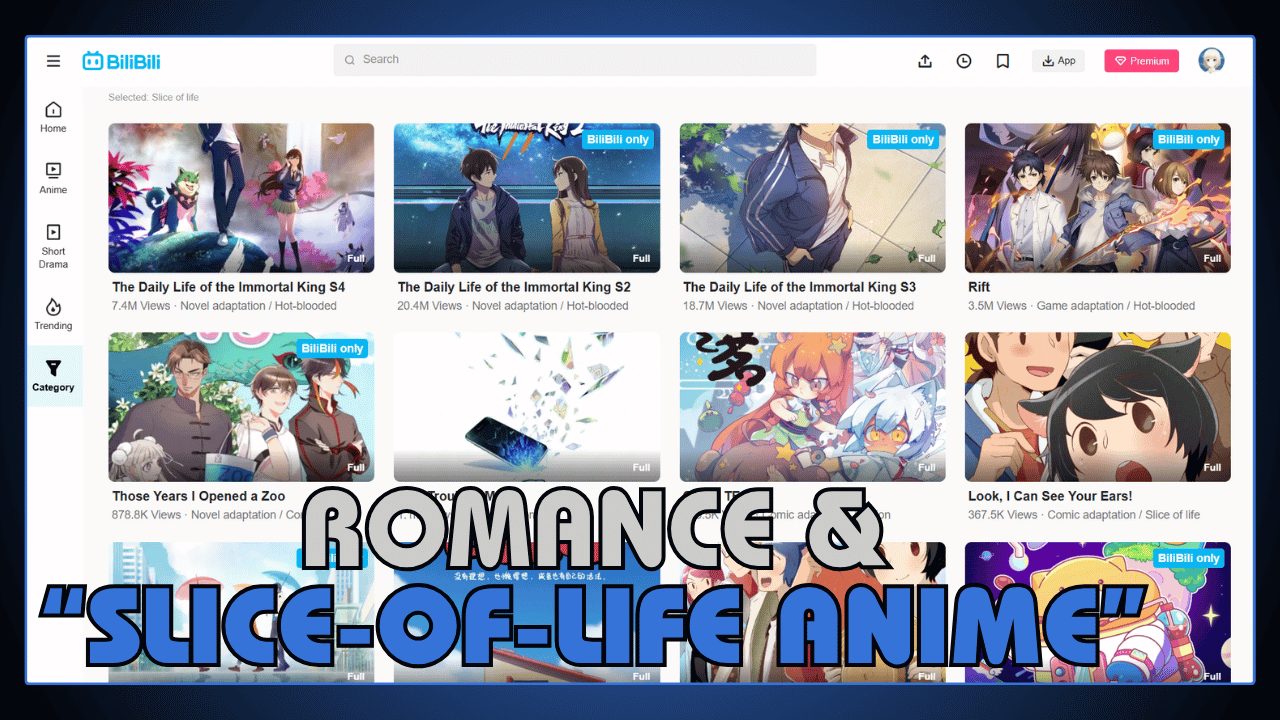Open your profile avatar menu
Screen dimensions: 1280x720
(1211, 60)
